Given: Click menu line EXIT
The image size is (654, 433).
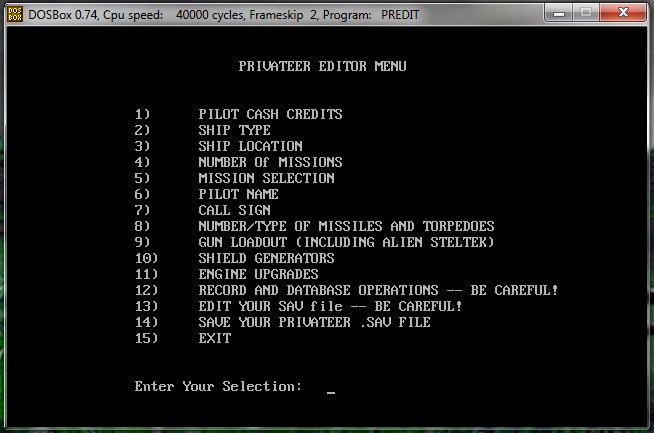Looking at the screenshot, I should coord(214,338).
